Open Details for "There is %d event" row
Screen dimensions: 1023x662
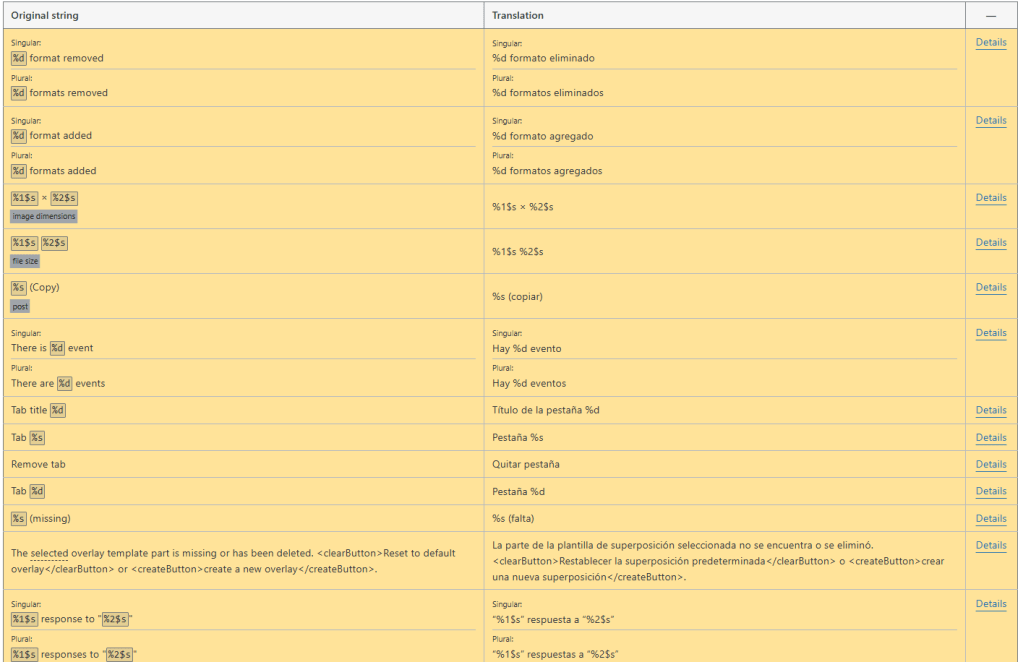[990, 333]
